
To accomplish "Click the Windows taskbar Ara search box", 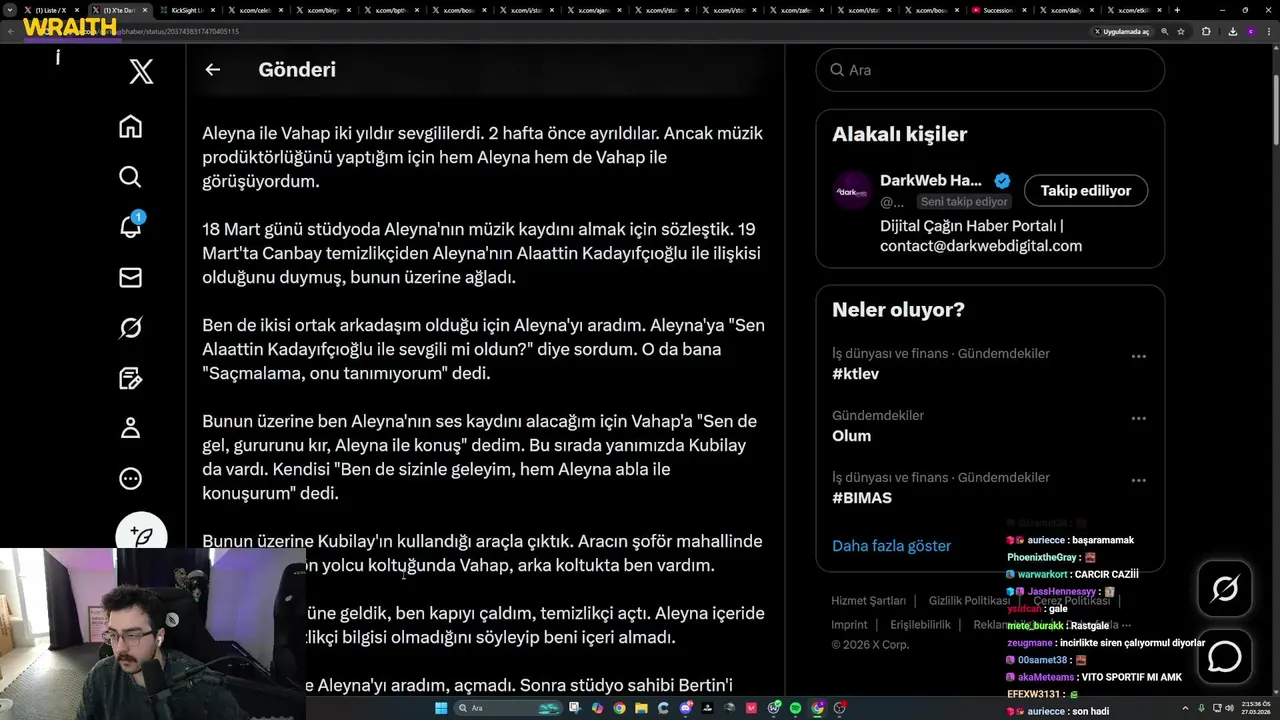I will (x=508, y=708).
